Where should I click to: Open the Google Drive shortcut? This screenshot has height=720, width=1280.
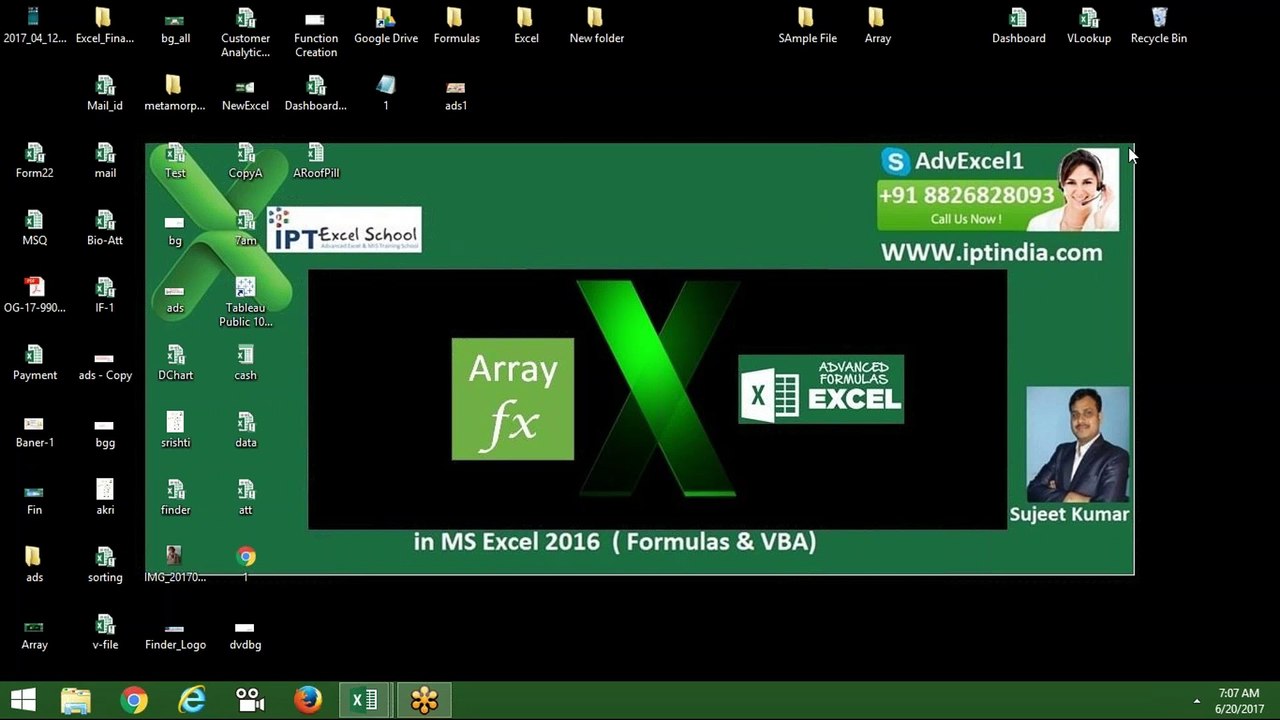pyautogui.click(x=386, y=26)
